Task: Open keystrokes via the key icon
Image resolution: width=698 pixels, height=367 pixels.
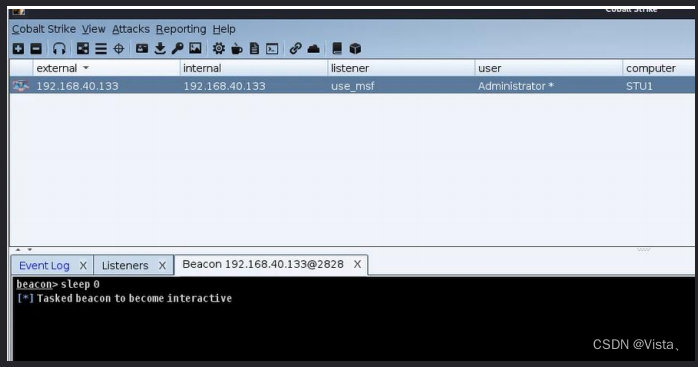Action: (x=178, y=48)
